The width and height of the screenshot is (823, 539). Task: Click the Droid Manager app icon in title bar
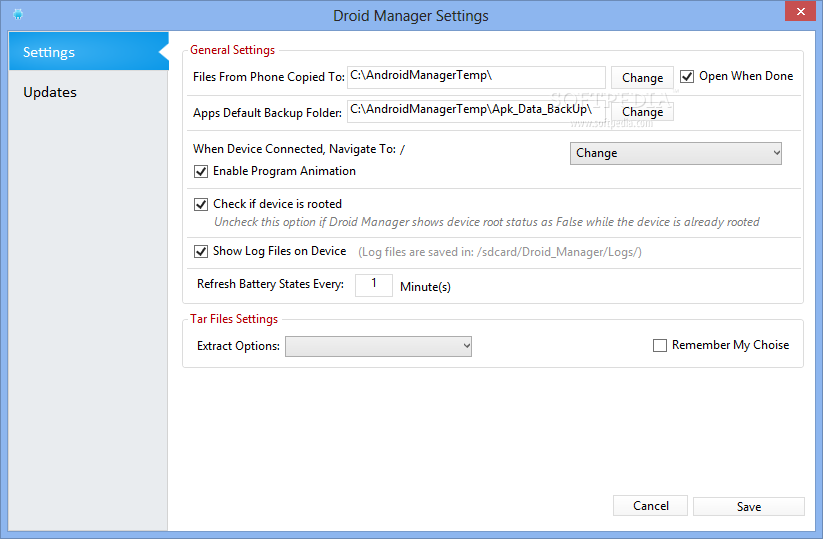[18, 14]
